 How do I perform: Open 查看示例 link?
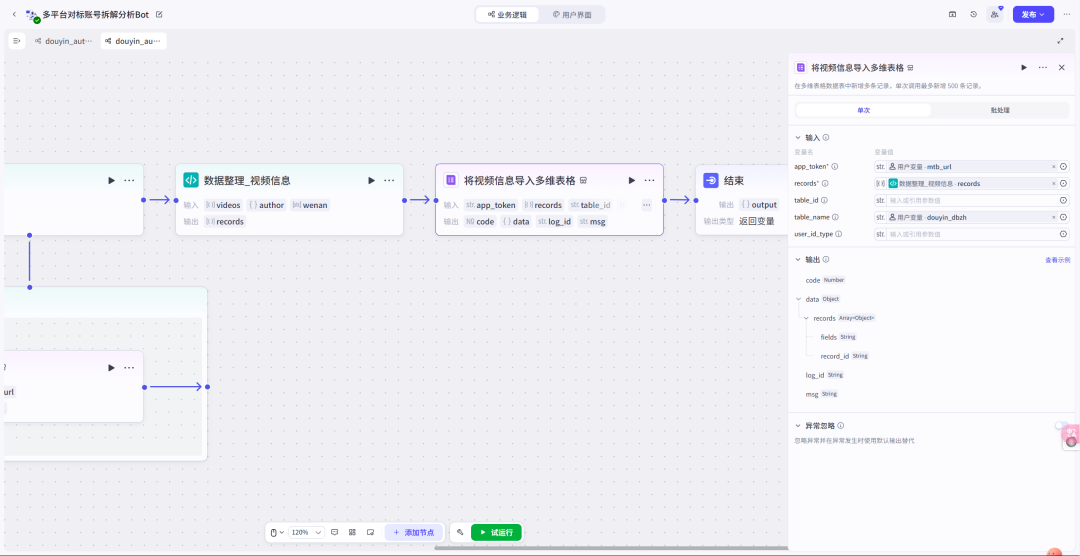(x=1057, y=260)
